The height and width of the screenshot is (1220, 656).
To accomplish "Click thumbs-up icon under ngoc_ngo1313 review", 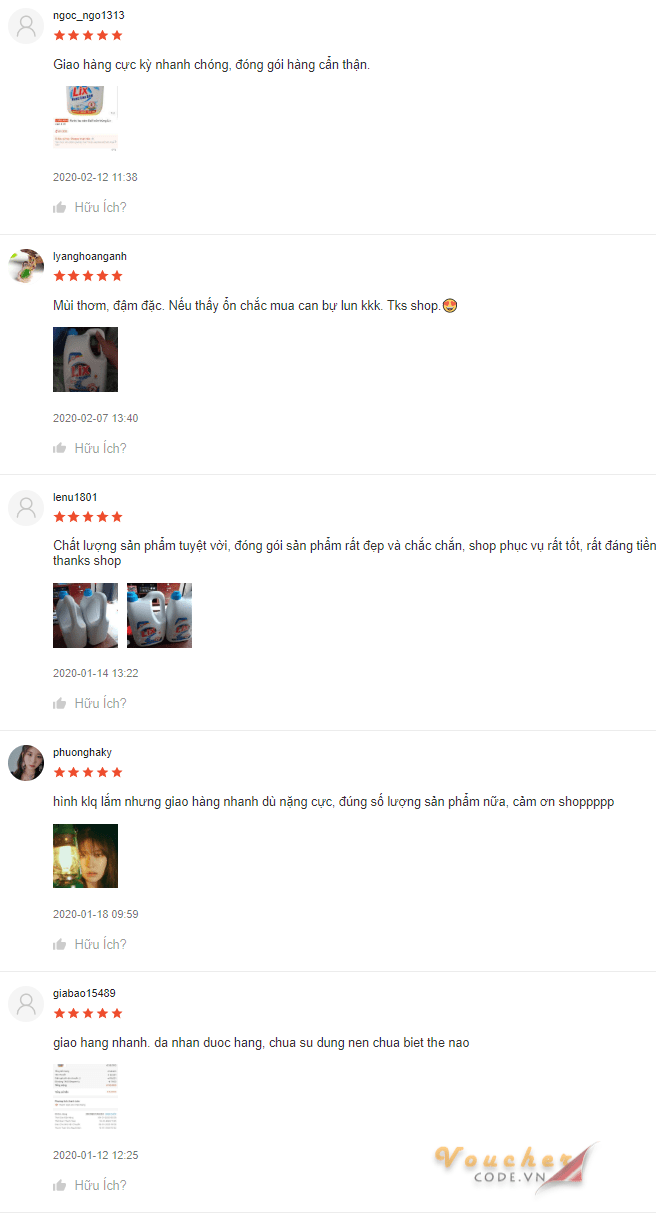I will [x=60, y=207].
